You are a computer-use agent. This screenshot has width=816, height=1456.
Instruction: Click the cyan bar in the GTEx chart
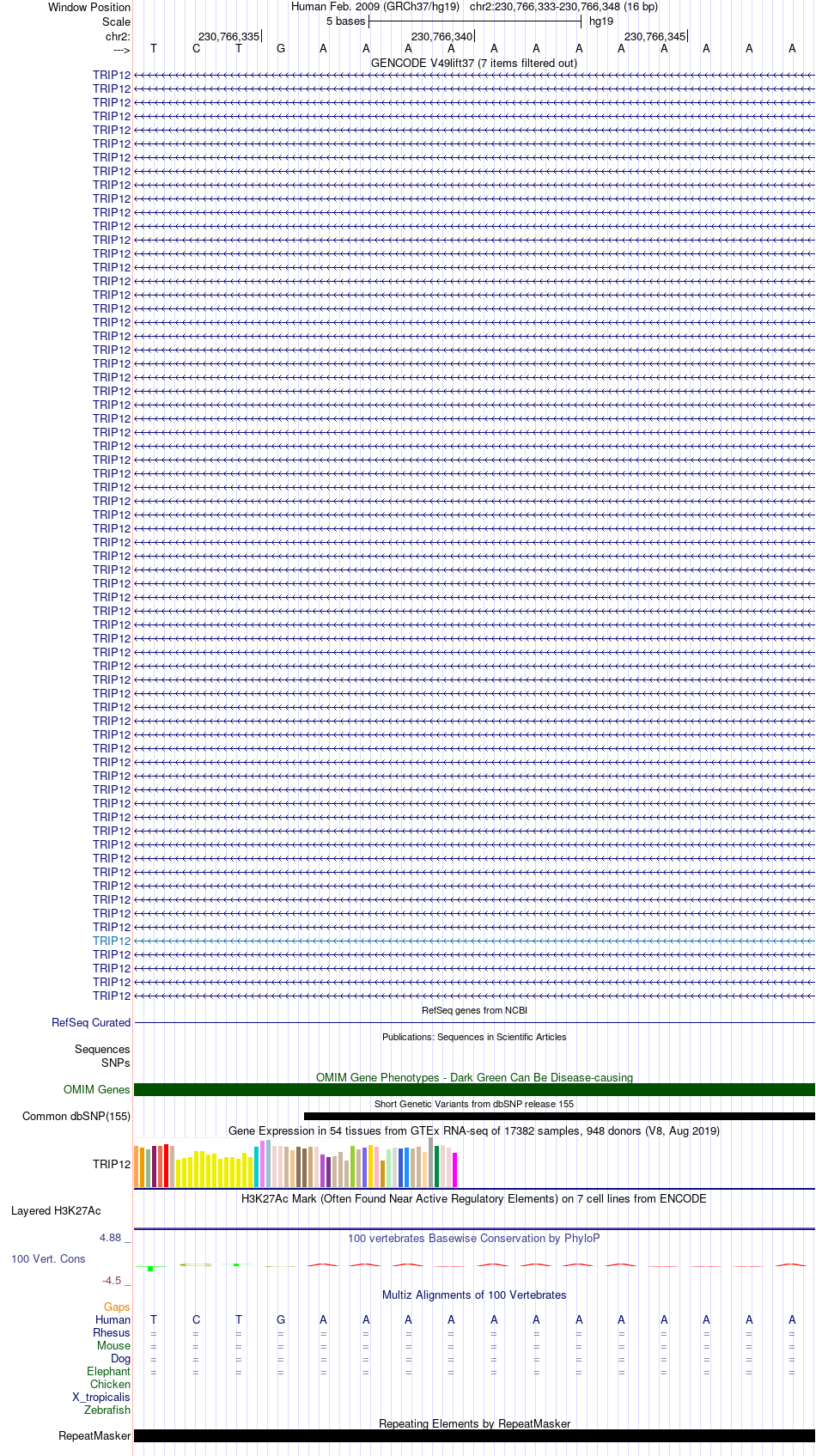coord(257,1167)
